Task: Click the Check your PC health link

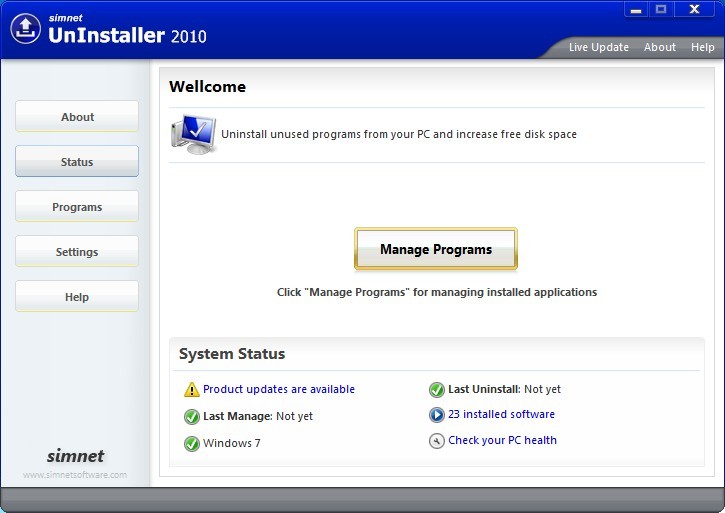Action: tap(502, 441)
